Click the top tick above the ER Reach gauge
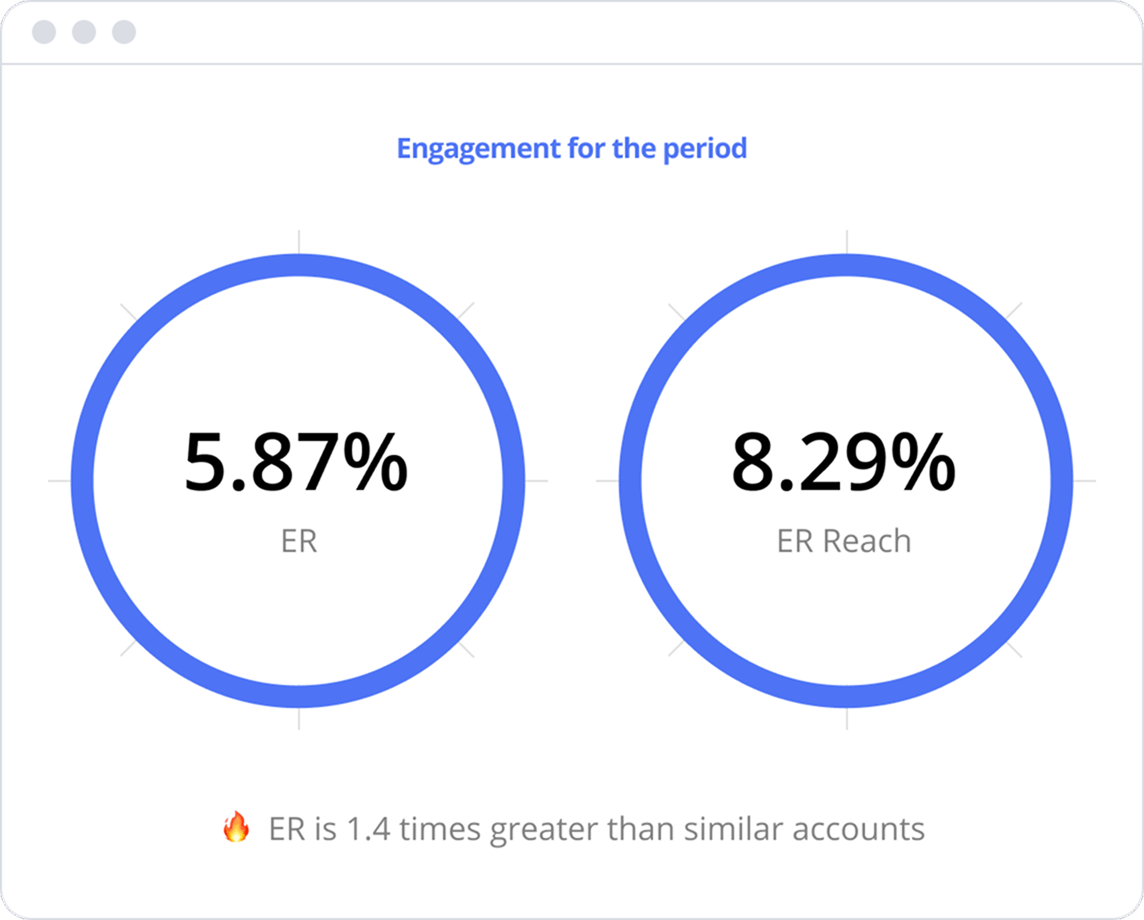The width and height of the screenshot is (1144, 920). click(x=847, y=240)
